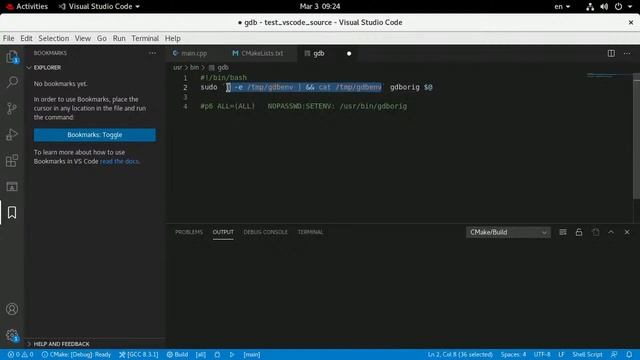Image resolution: width=640 pixels, height=360 pixels.
Task: Click the editor minimap
Action: (x=609, y=76)
